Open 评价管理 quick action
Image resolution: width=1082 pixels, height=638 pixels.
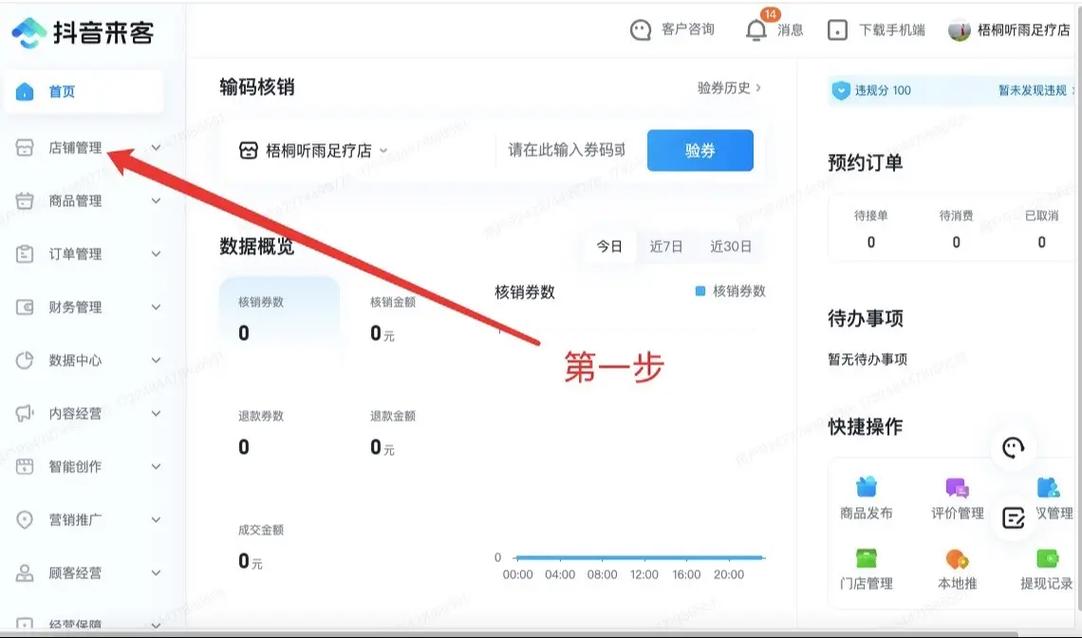tap(957, 498)
